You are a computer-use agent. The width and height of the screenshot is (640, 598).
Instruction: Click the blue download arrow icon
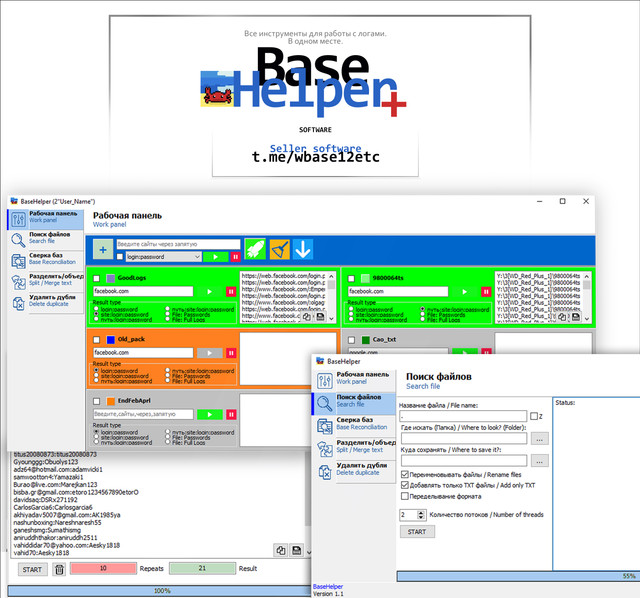coord(303,249)
